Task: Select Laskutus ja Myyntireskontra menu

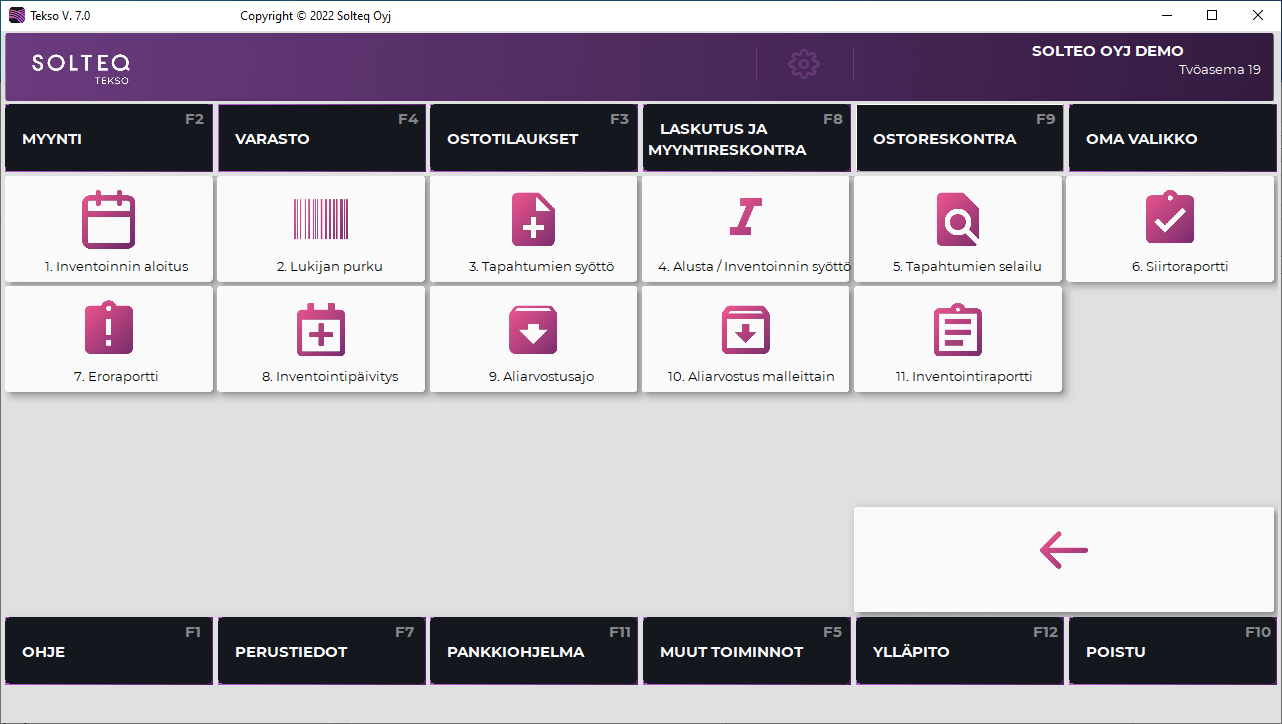Action: (746, 139)
